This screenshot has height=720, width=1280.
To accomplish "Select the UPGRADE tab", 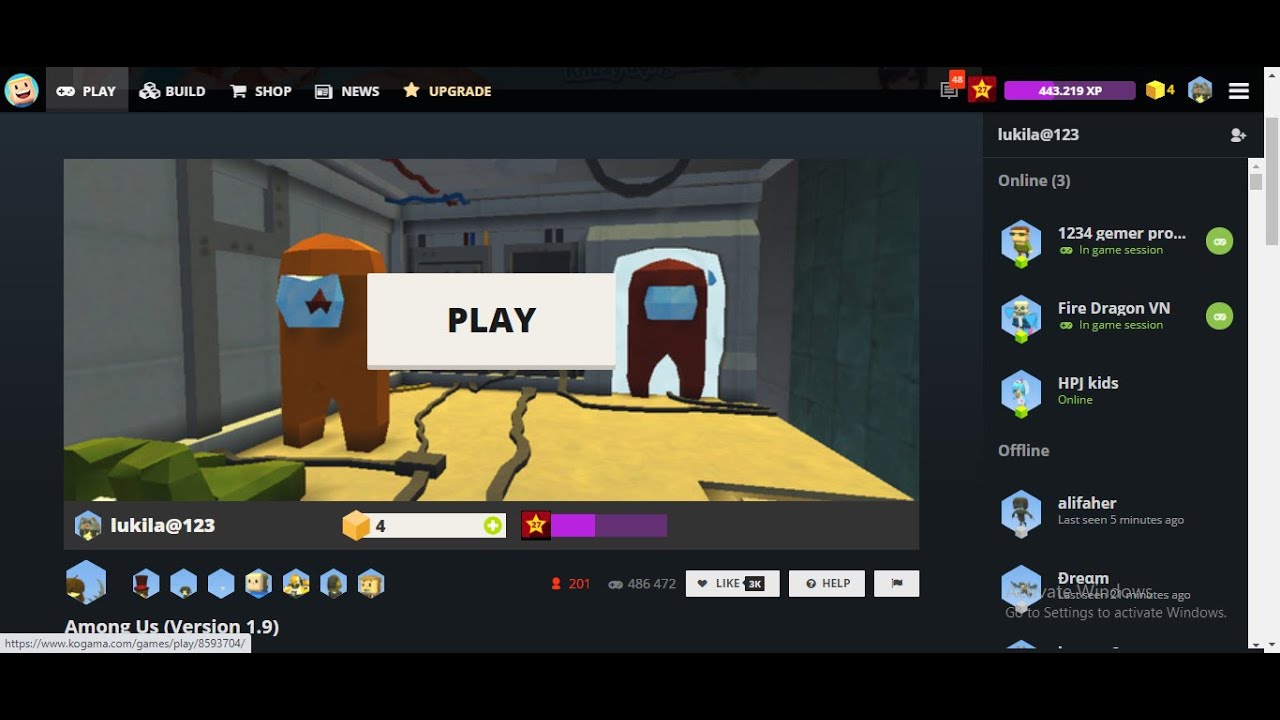I will tap(447, 91).
